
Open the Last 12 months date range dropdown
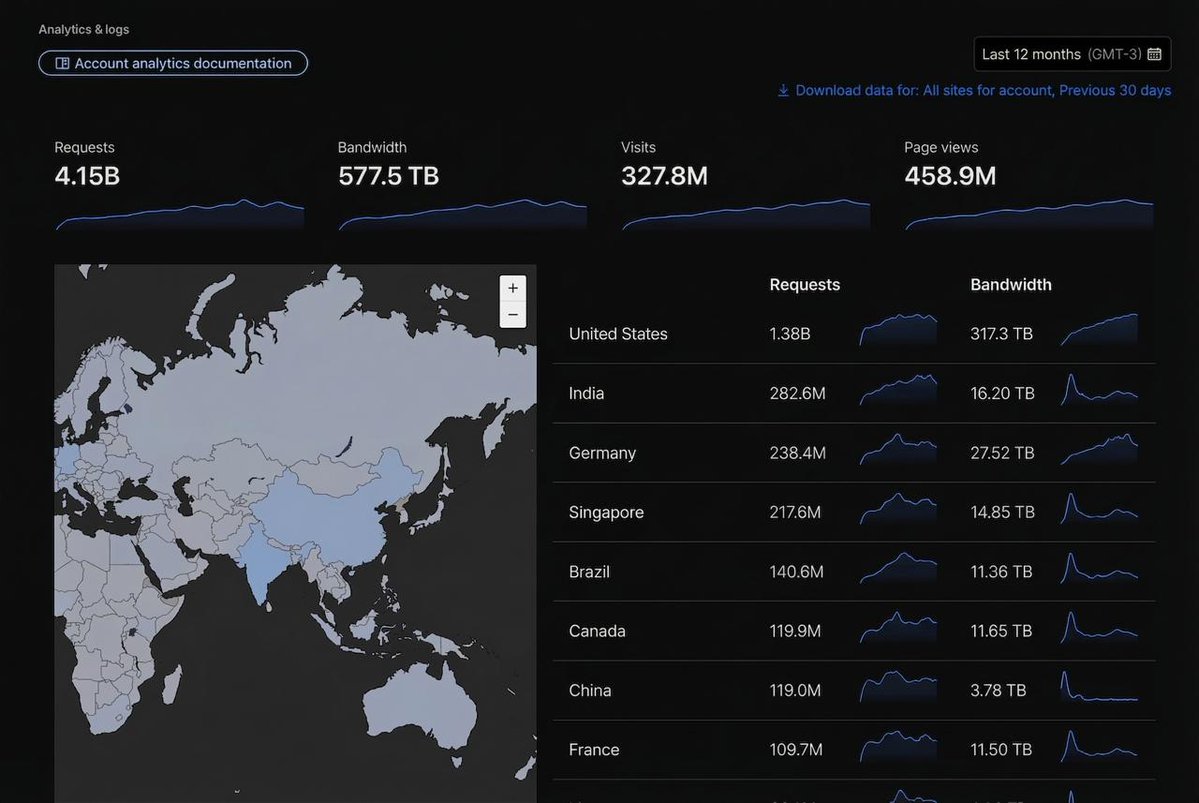click(x=1072, y=54)
